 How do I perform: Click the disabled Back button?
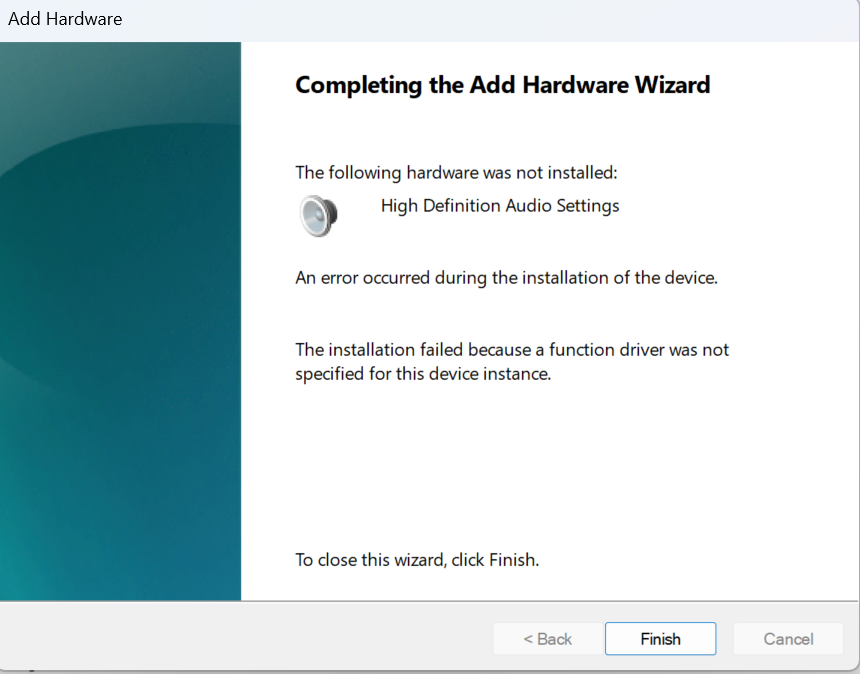coord(547,638)
